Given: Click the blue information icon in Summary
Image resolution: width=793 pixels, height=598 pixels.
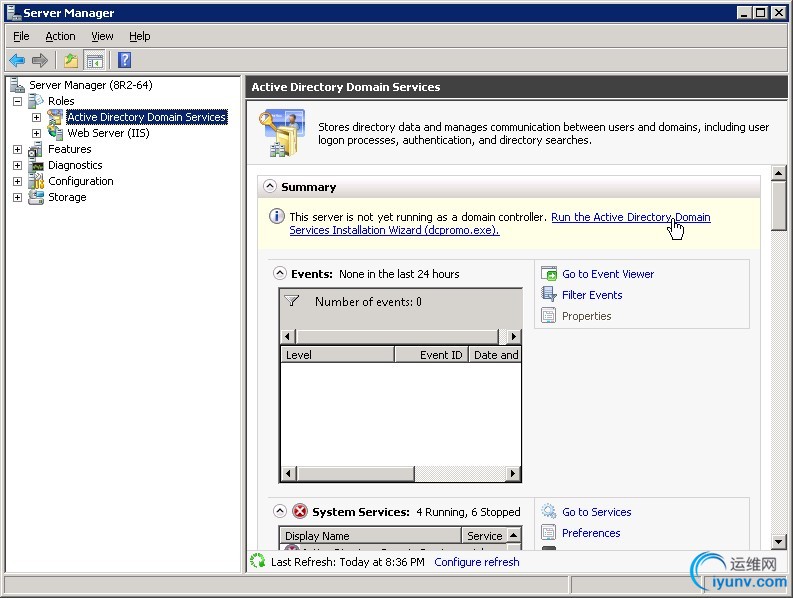Looking at the screenshot, I should [277, 217].
